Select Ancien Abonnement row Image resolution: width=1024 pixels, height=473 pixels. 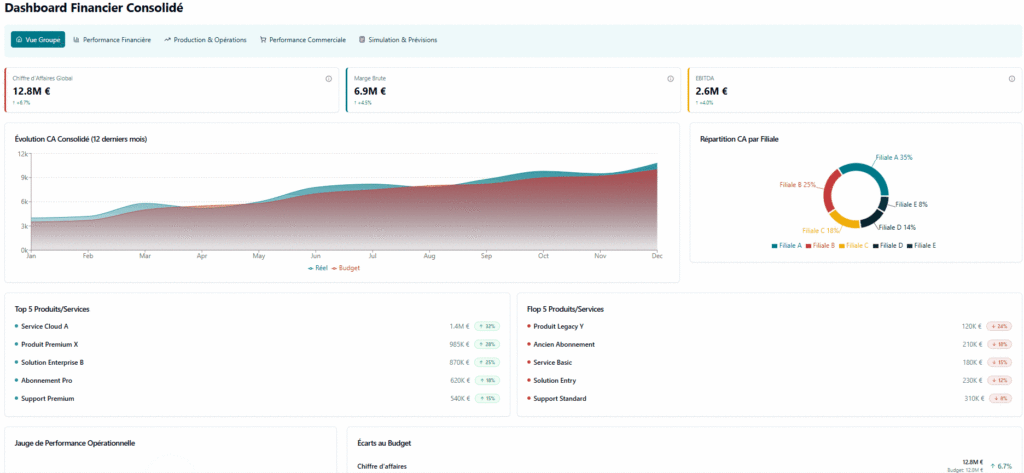point(769,344)
